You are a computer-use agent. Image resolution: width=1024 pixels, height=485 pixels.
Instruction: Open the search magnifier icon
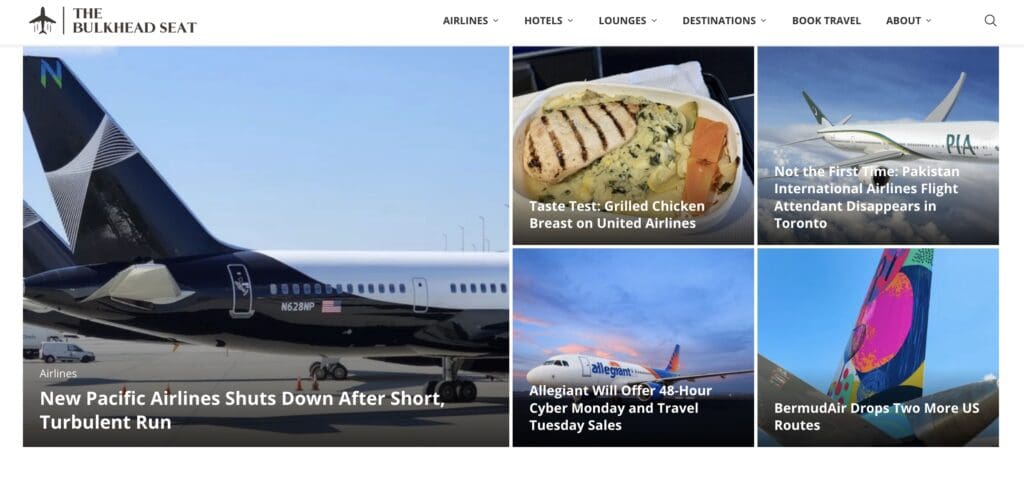coord(990,20)
